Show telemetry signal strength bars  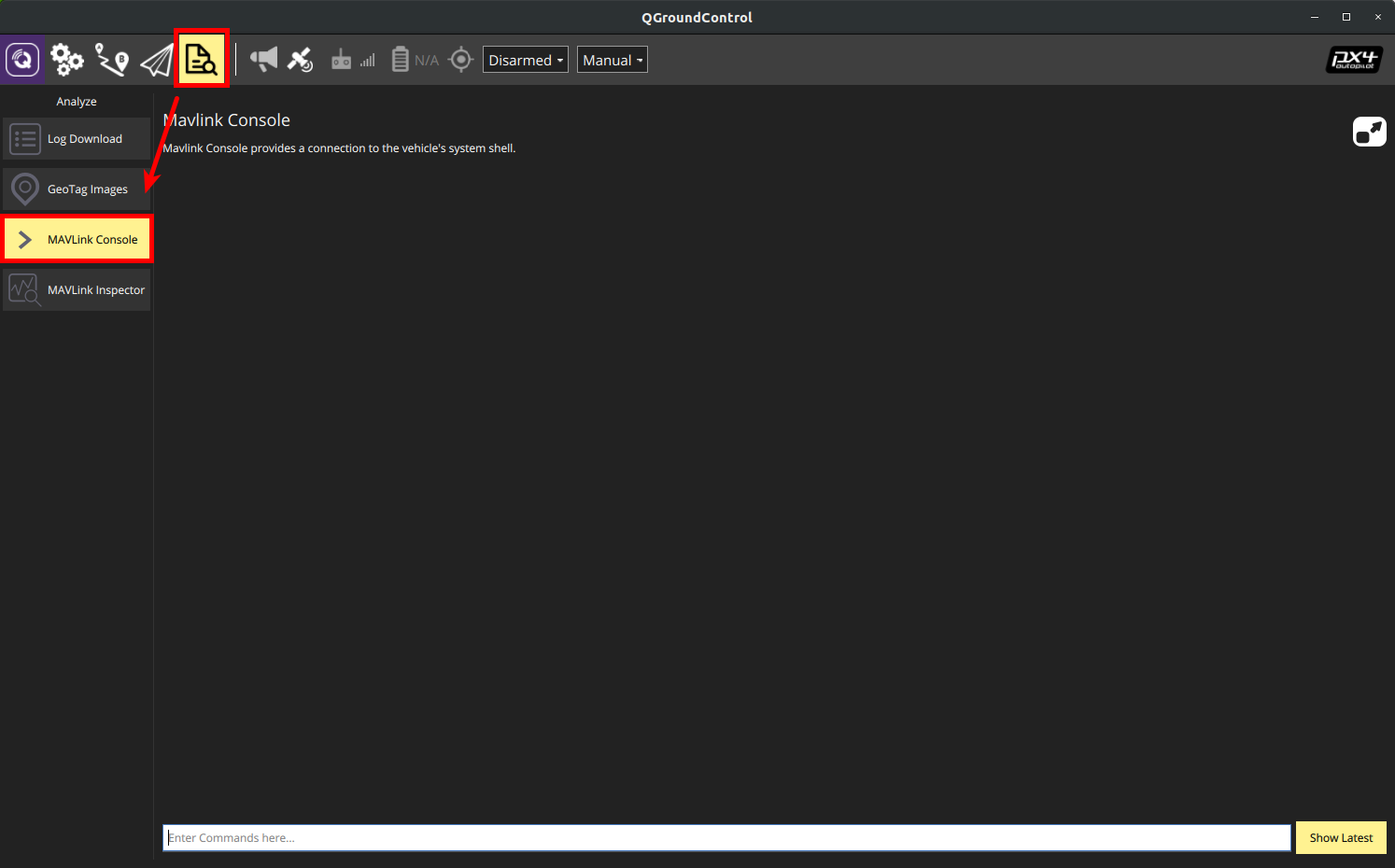pos(368,60)
